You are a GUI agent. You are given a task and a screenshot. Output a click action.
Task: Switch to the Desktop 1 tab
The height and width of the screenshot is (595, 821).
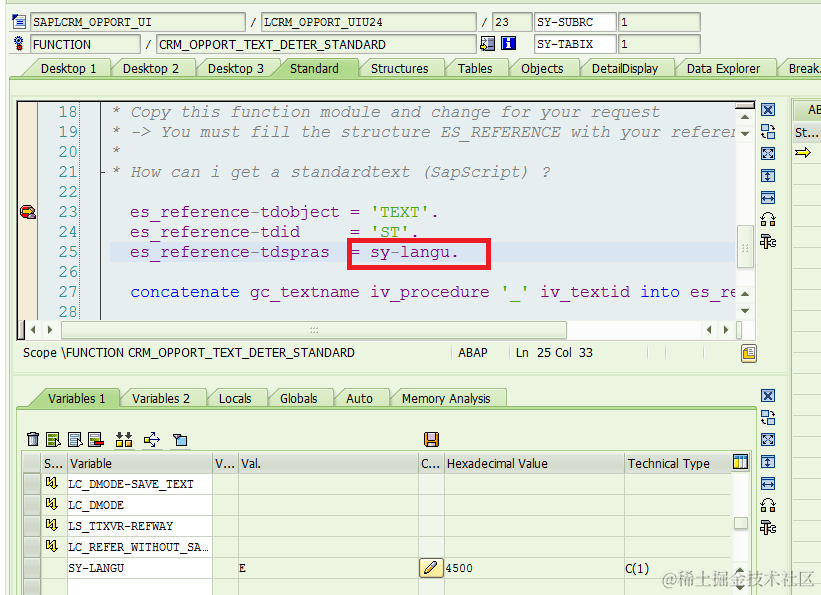pos(69,69)
